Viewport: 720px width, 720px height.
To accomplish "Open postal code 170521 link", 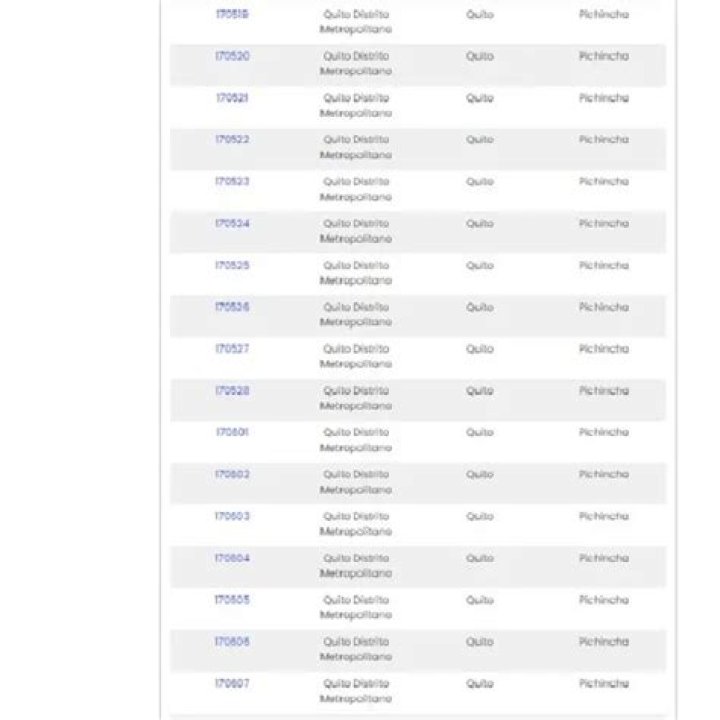I will point(232,98).
